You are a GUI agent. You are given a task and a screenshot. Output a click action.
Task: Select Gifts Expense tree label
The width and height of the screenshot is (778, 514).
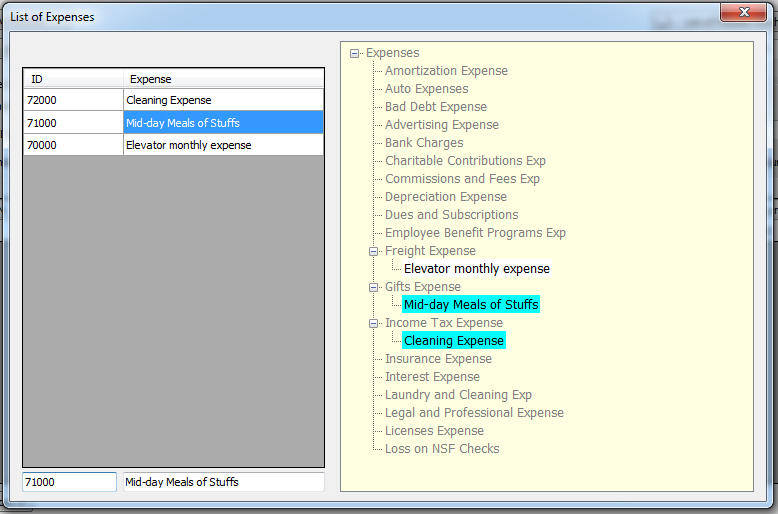[x=423, y=287]
